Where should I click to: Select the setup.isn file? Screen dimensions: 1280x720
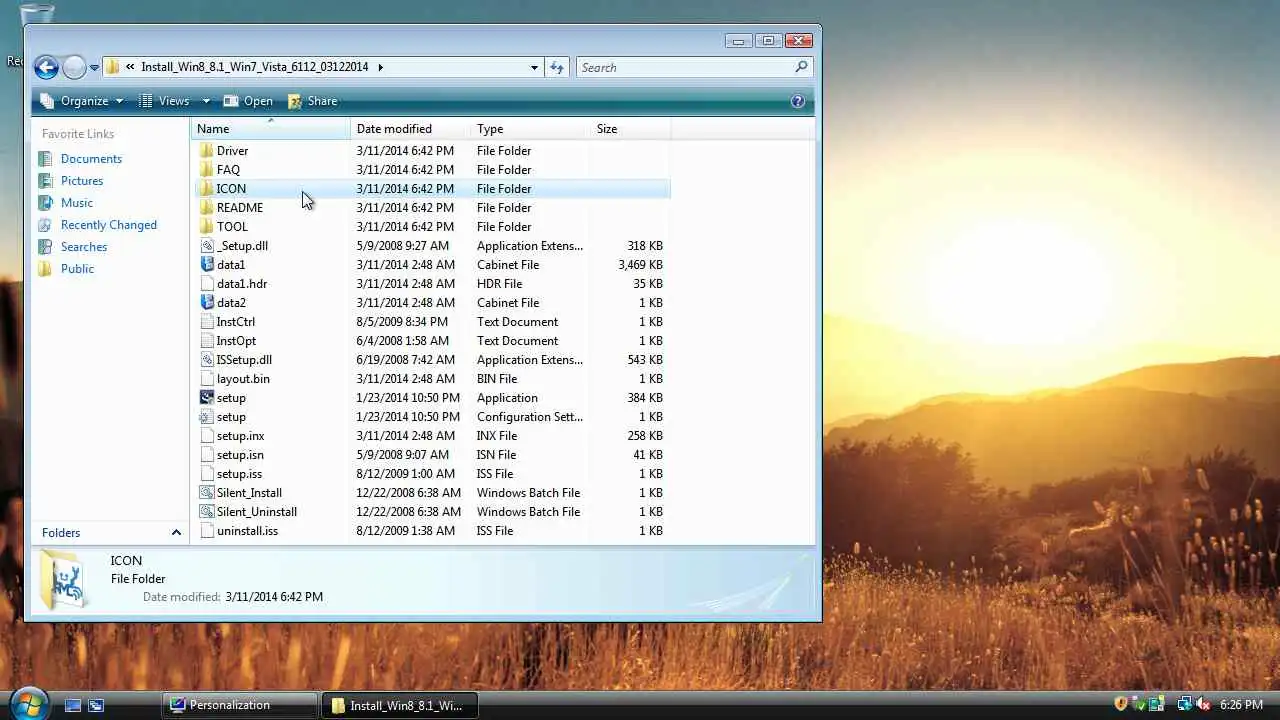pyautogui.click(x=240, y=455)
